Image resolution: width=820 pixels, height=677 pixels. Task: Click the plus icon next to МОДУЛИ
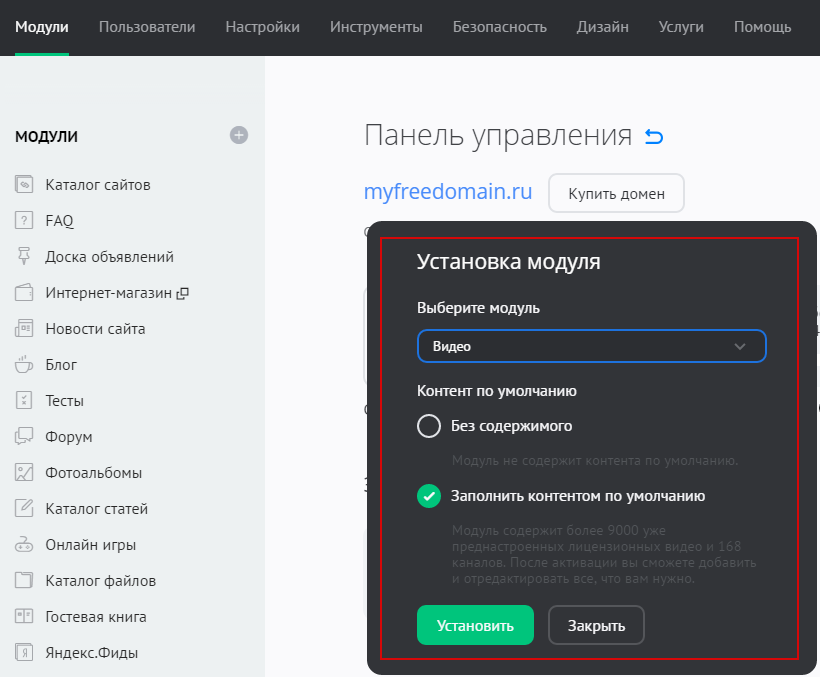(x=239, y=135)
